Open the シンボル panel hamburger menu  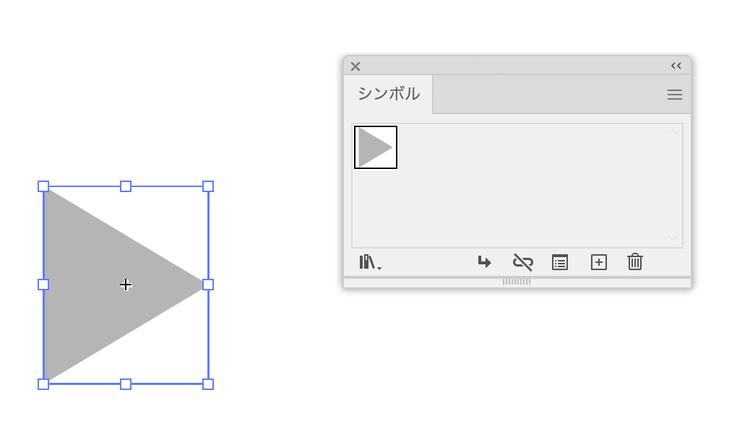point(675,95)
